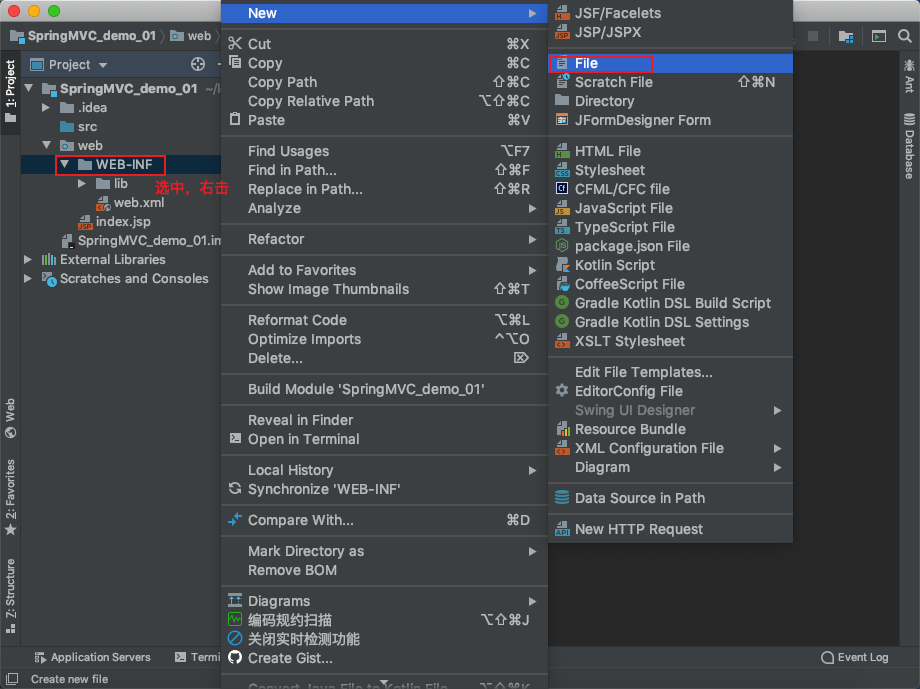Toggle the Web tool window tab
Image resolution: width=920 pixels, height=689 pixels.
11,418
